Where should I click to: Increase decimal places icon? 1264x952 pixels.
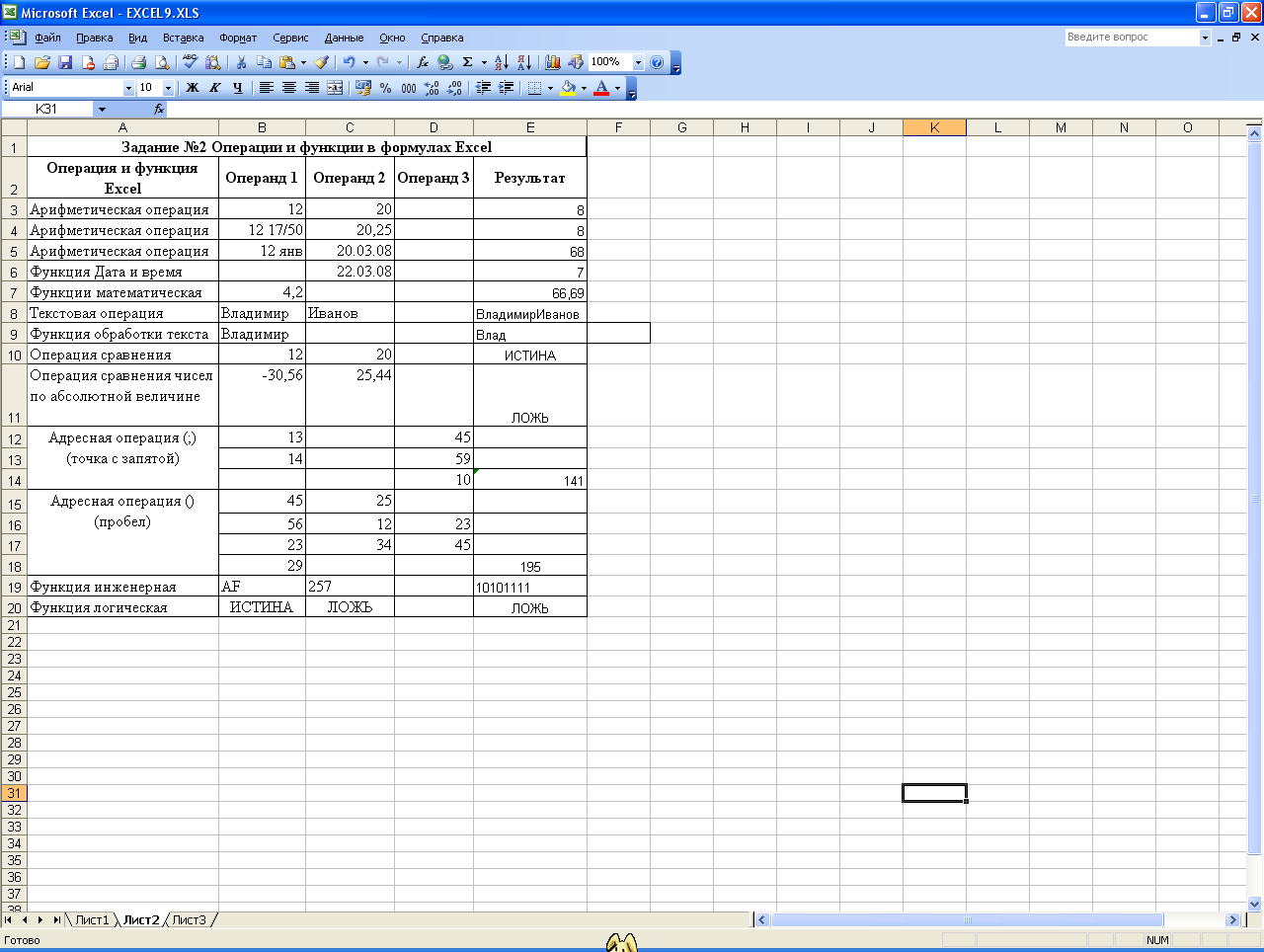[x=432, y=88]
